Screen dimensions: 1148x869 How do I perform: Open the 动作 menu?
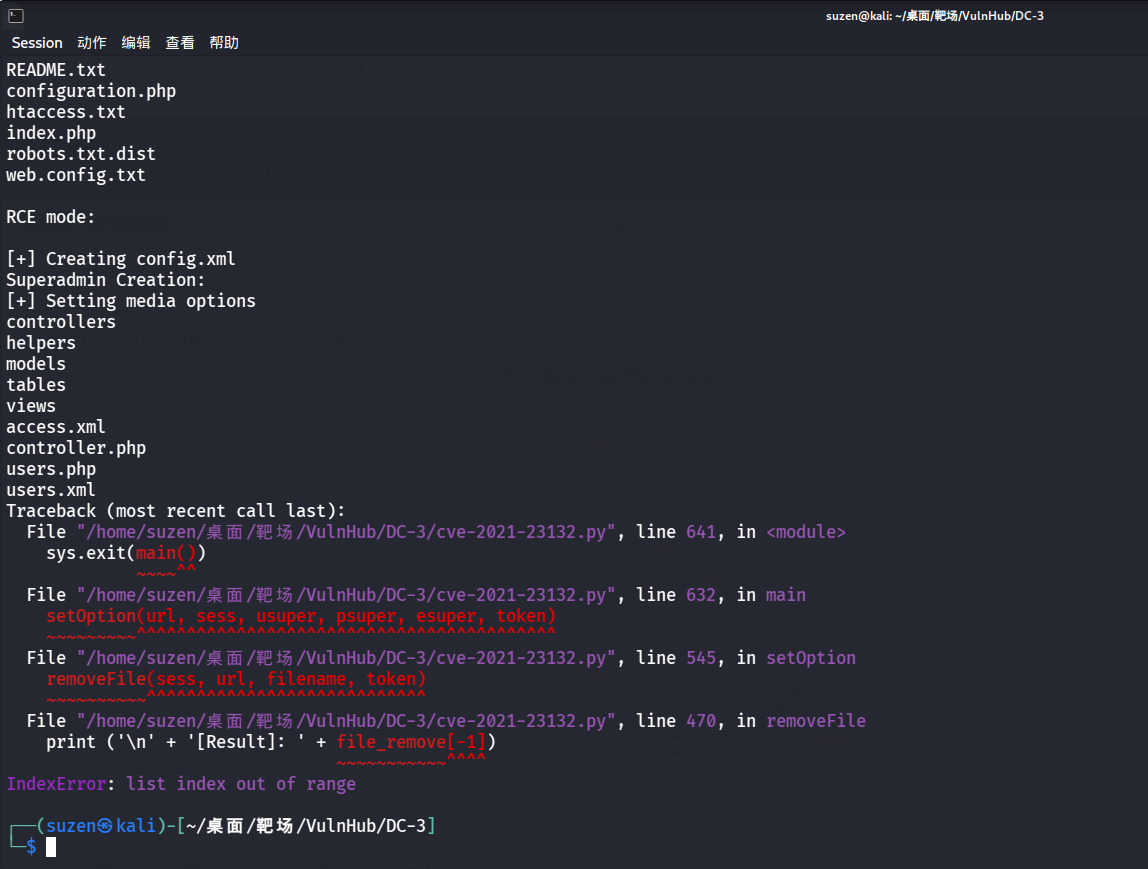(x=92, y=43)
